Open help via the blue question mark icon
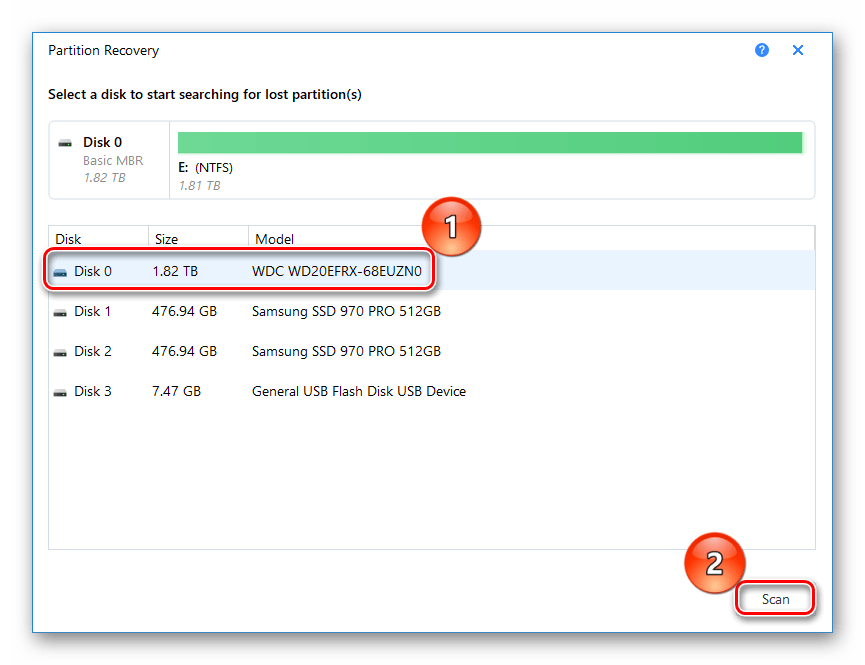 click(762, 50)
